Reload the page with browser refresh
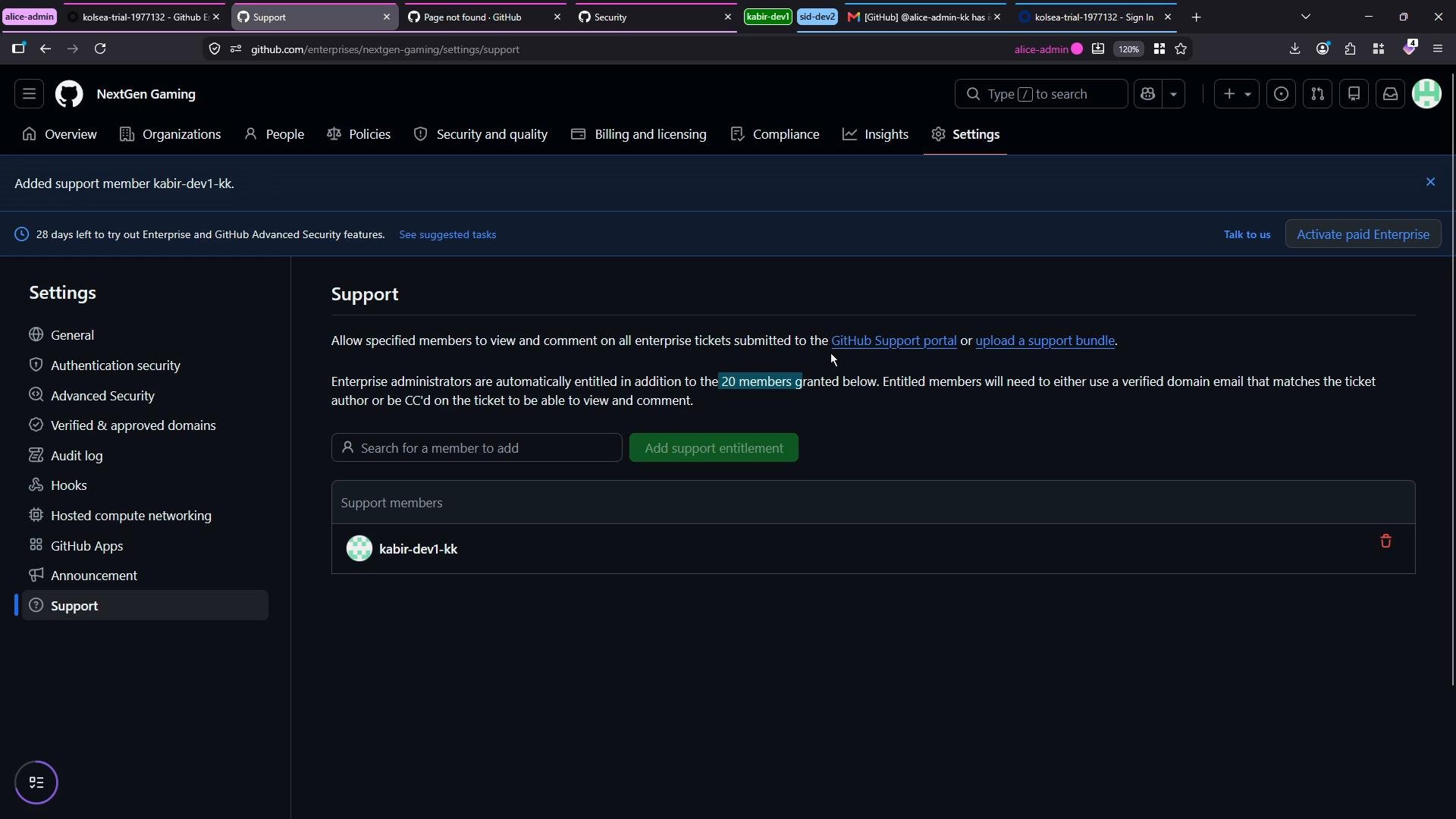This screenshot has width=1456, height=819. pos(100,49)
